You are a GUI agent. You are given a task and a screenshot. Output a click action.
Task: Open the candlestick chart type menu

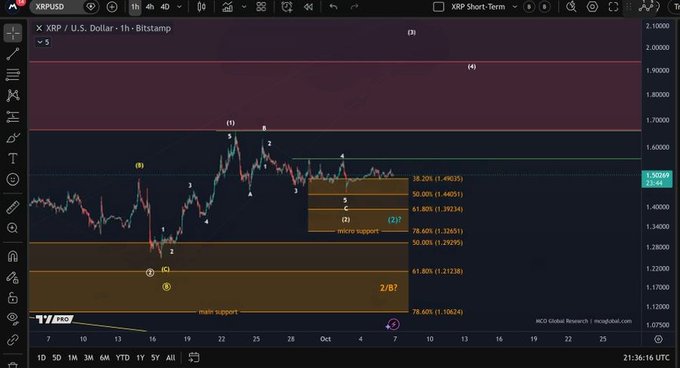201,7
